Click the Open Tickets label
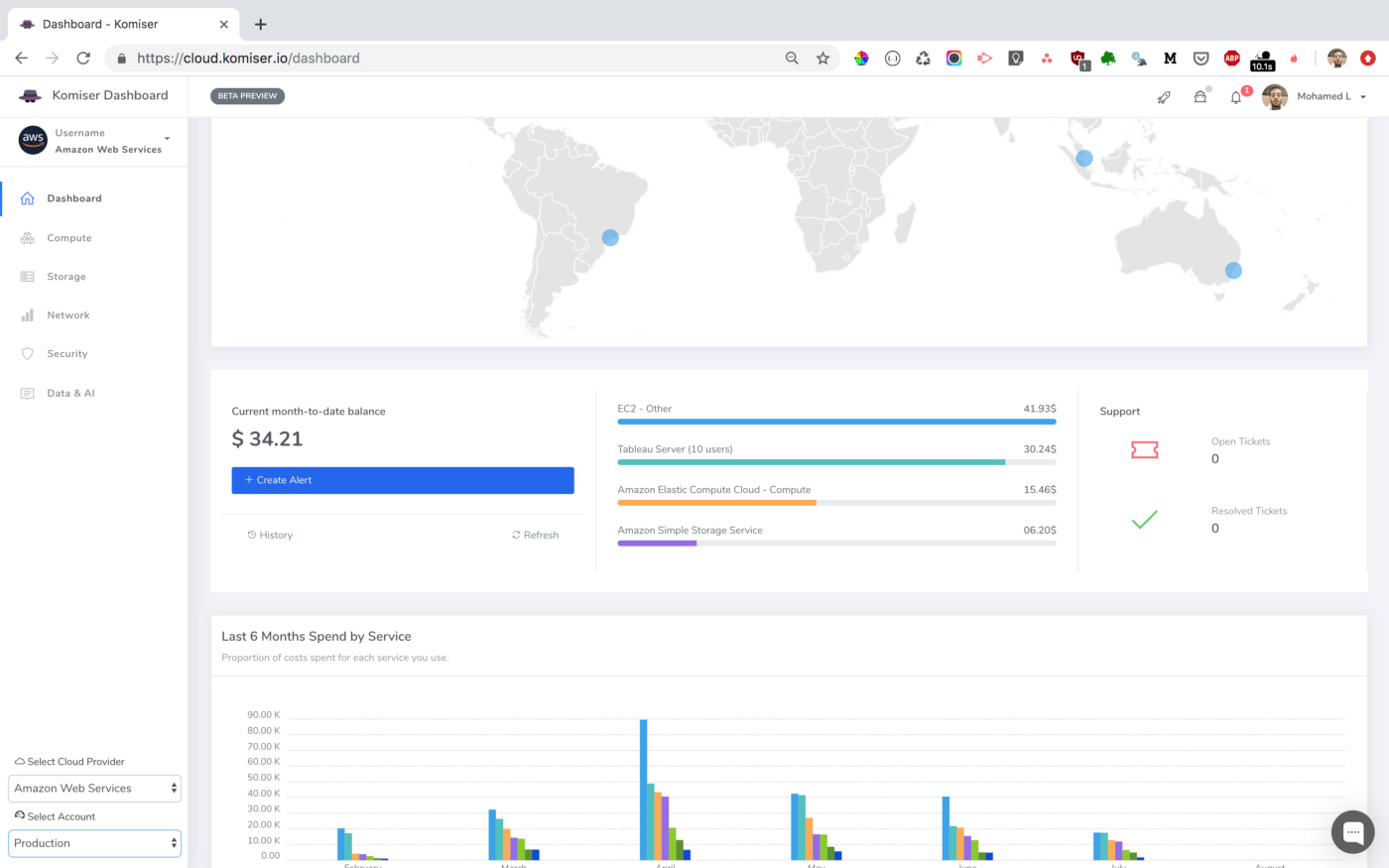The image size is (1389, 868). click(1240, 441)
